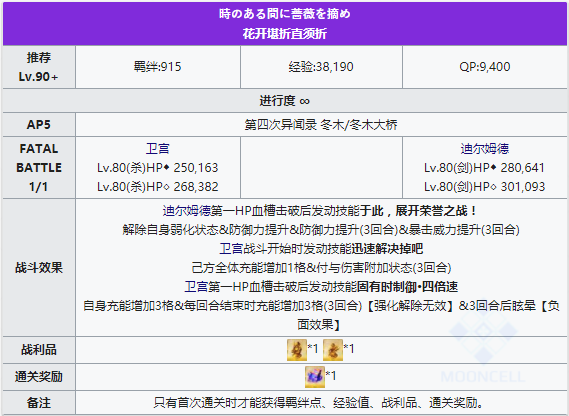The image size is (569, 416).
Task: Click the first gold loot item icon
Action: [296, 350]
